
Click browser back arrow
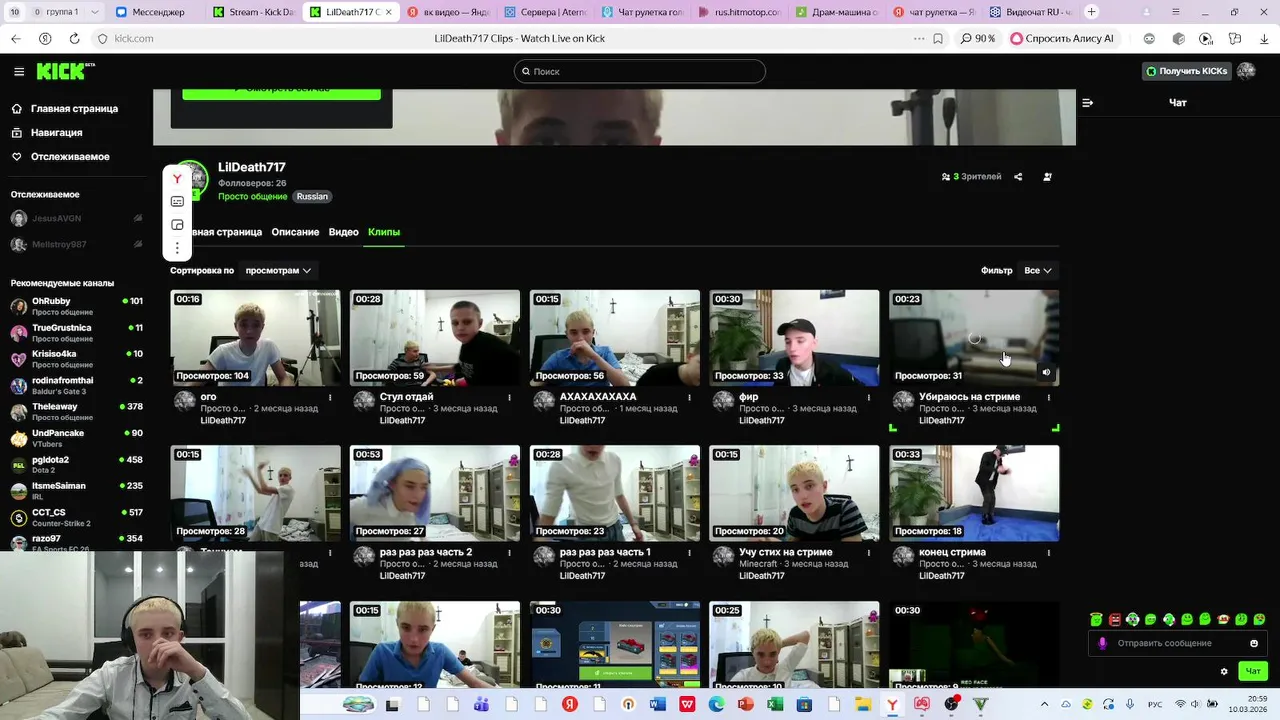pos(15,39)
